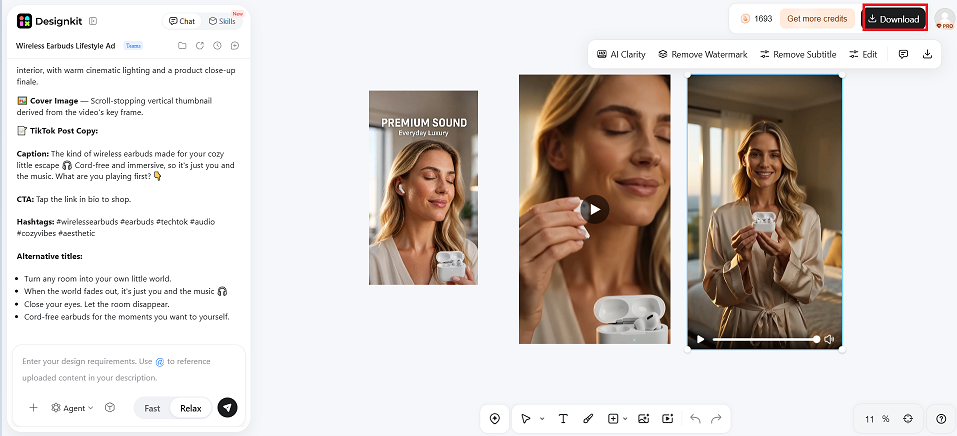Viewport: 957px width, 436px height.
Task: Click the Designkit logo
Action: point(51,21)
